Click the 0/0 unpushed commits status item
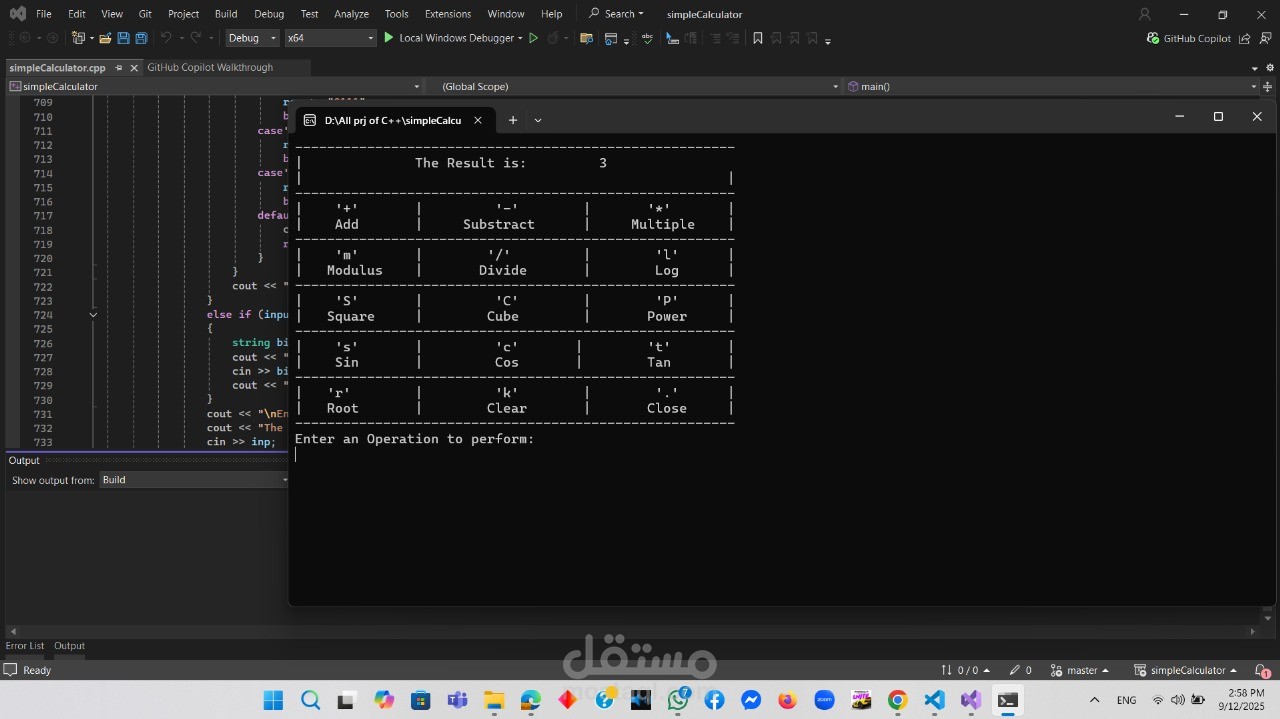 [x=965, y=670]
